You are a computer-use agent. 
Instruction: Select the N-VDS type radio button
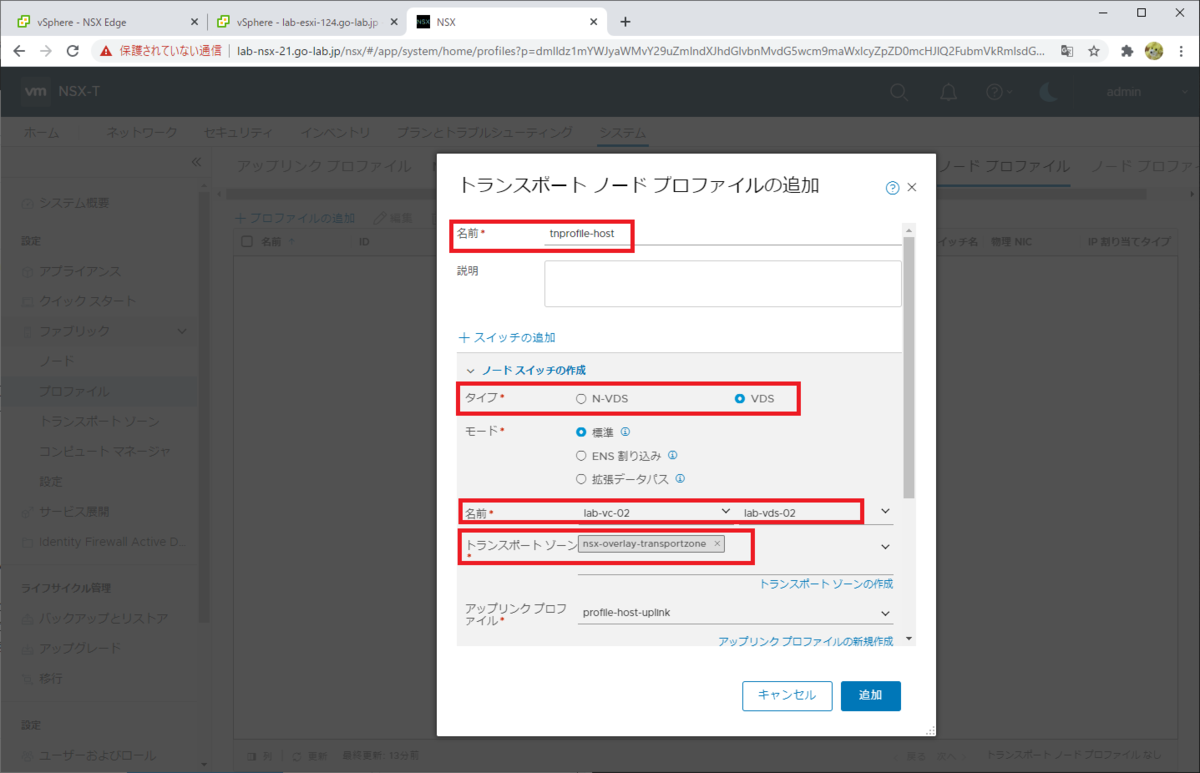tap(581, 398)
